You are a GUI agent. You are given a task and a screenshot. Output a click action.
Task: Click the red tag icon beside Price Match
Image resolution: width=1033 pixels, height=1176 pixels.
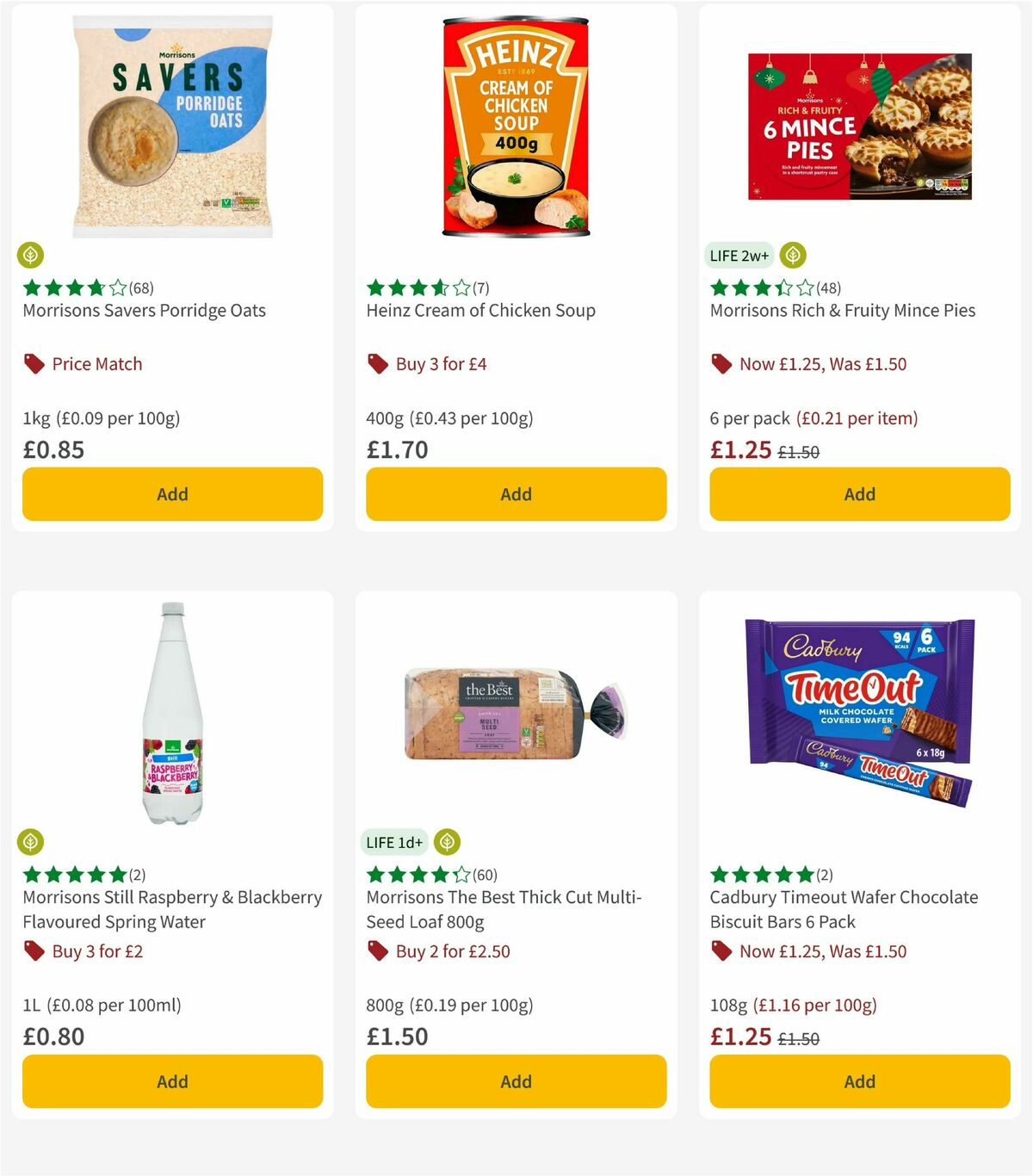(x=33, y=363)
